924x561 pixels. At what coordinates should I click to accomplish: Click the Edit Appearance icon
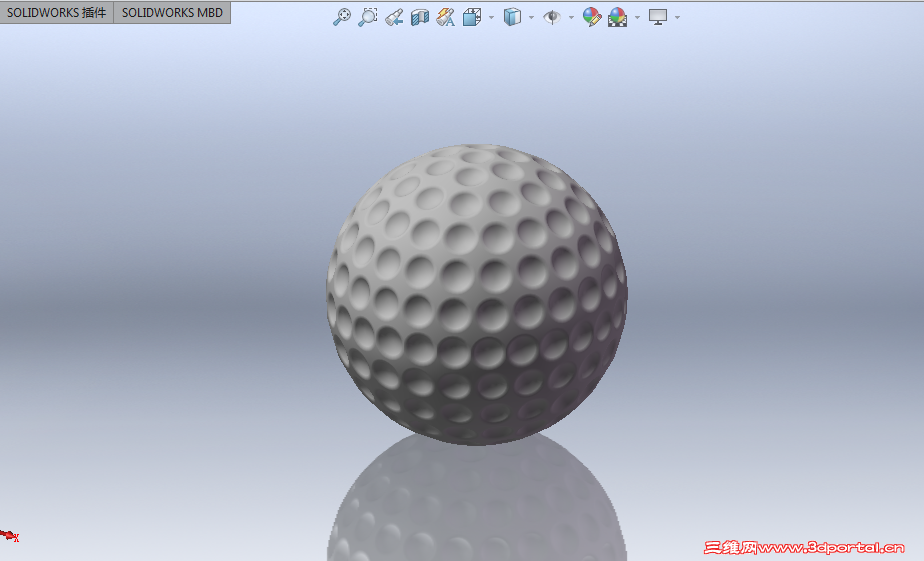tap(592, 17)
